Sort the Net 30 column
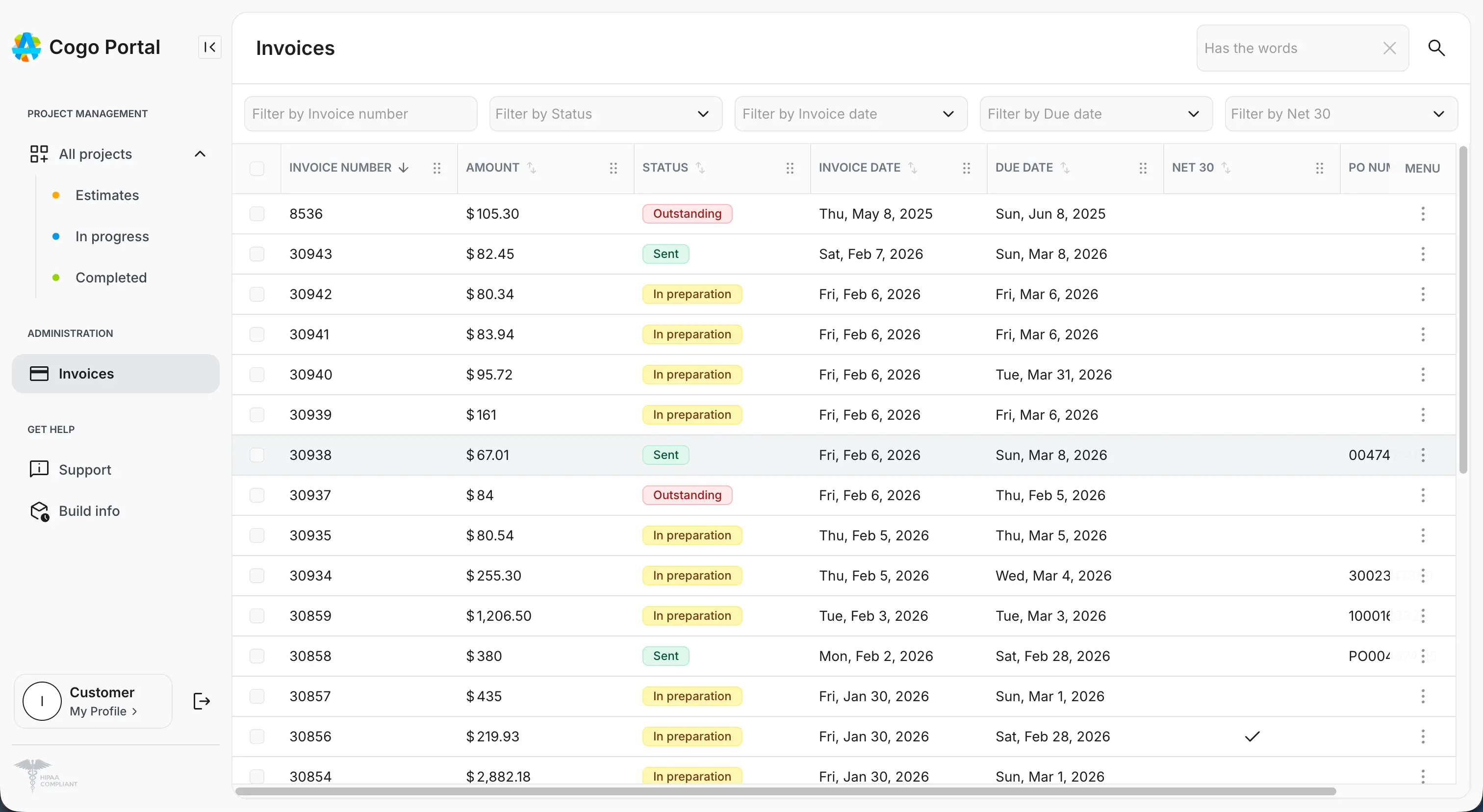The image size is (1483, 812). click(1226, 168)
